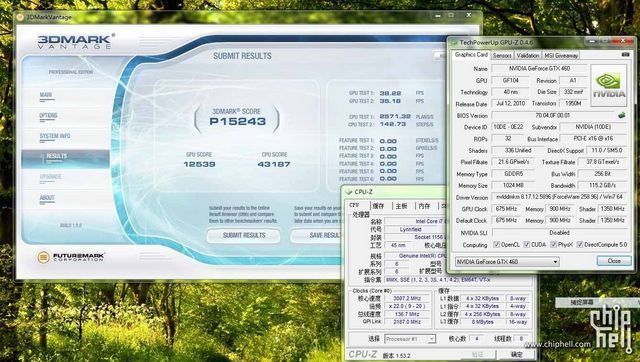Open the MSI Giveaway tab
This screenshot has height=362, width=640.
[561, 56]
